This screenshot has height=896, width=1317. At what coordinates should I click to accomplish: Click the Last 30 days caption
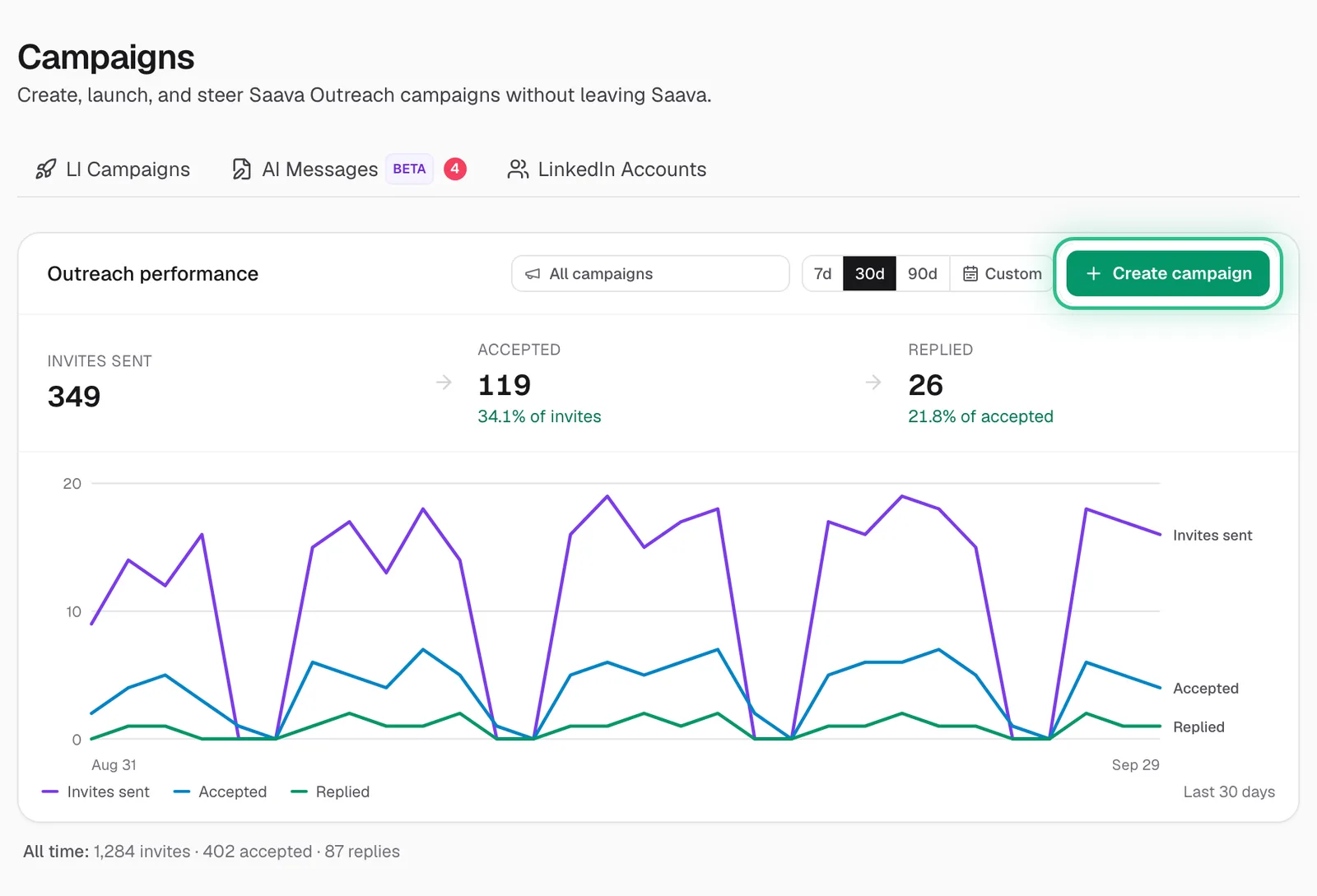coord(1229,792)
